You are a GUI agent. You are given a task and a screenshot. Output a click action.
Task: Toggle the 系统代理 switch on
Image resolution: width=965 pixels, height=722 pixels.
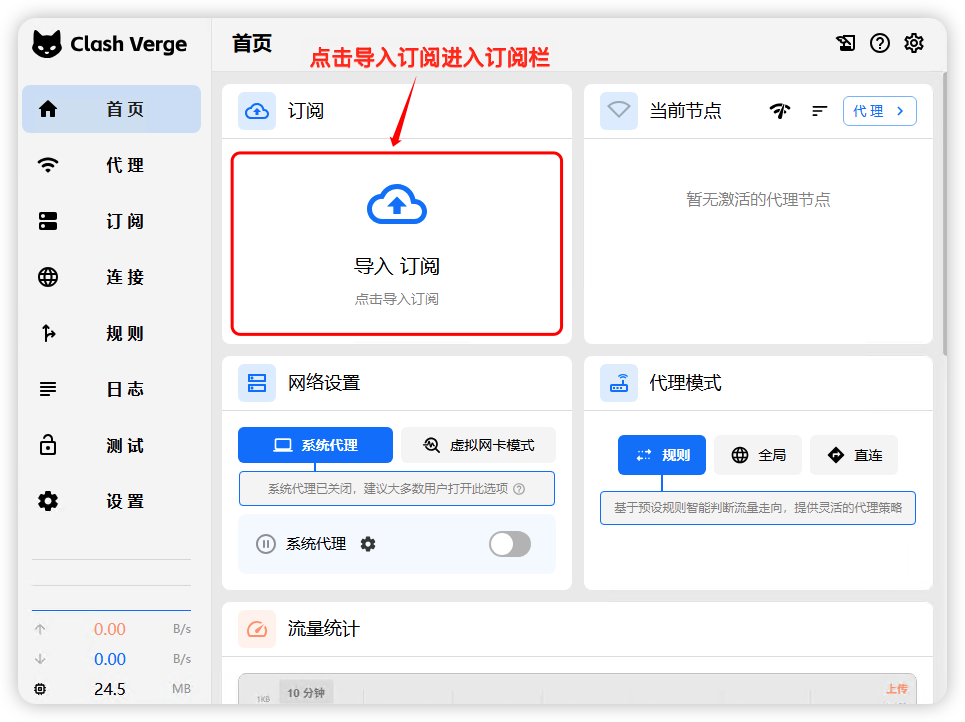tap(509, 544)
